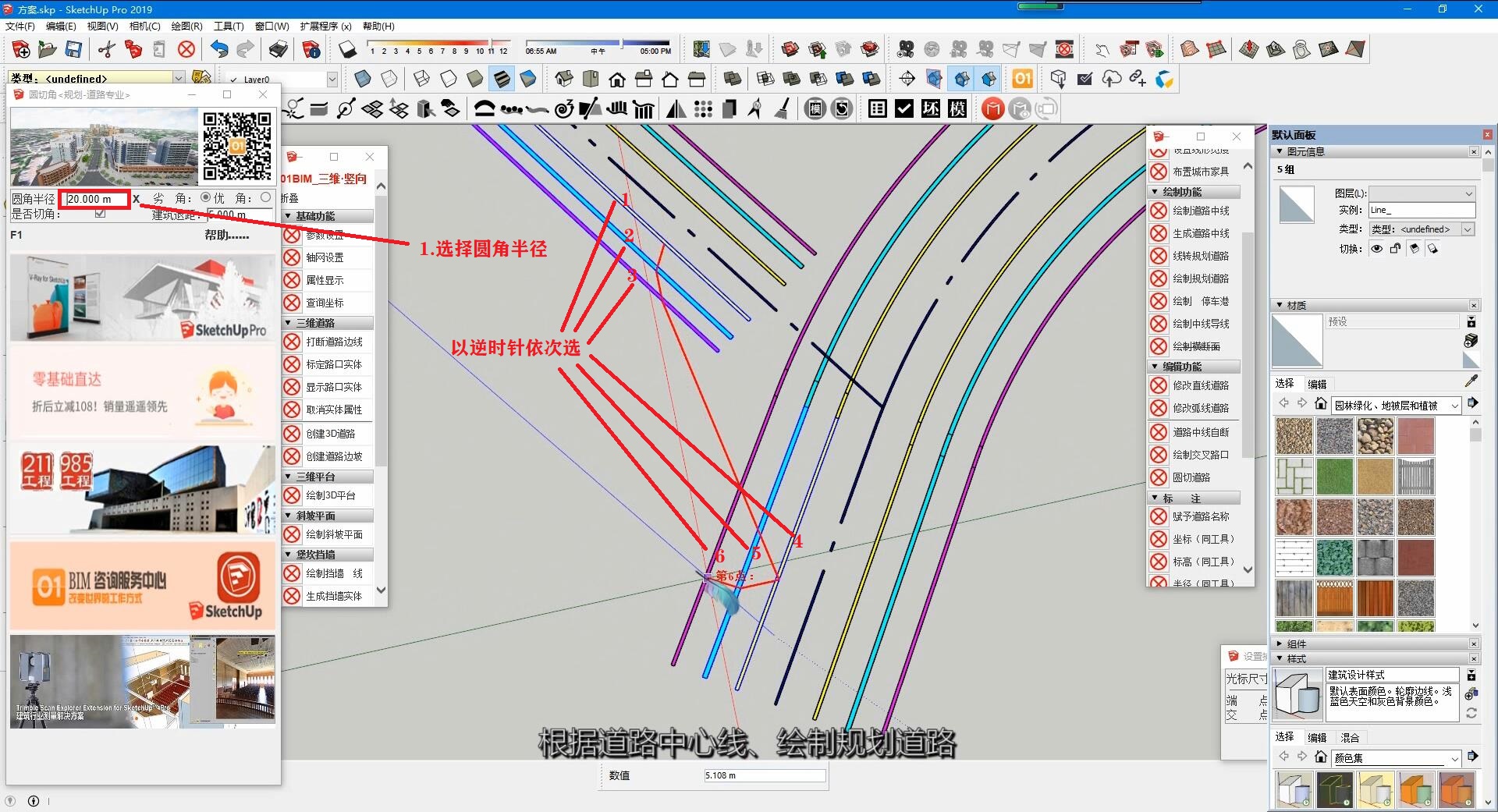Toggle the entity lock icon
This screenshot has width=1498, height=812.
(1395, 249)
